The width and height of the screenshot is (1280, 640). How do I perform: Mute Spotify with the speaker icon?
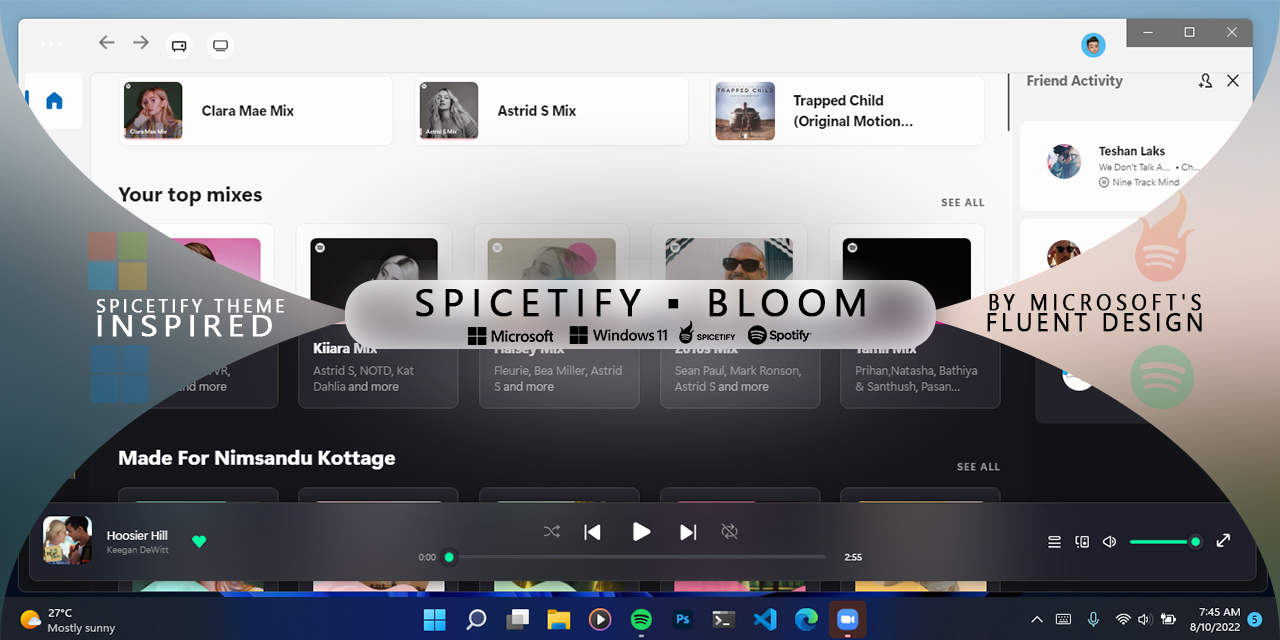(x=1109, y=542)
